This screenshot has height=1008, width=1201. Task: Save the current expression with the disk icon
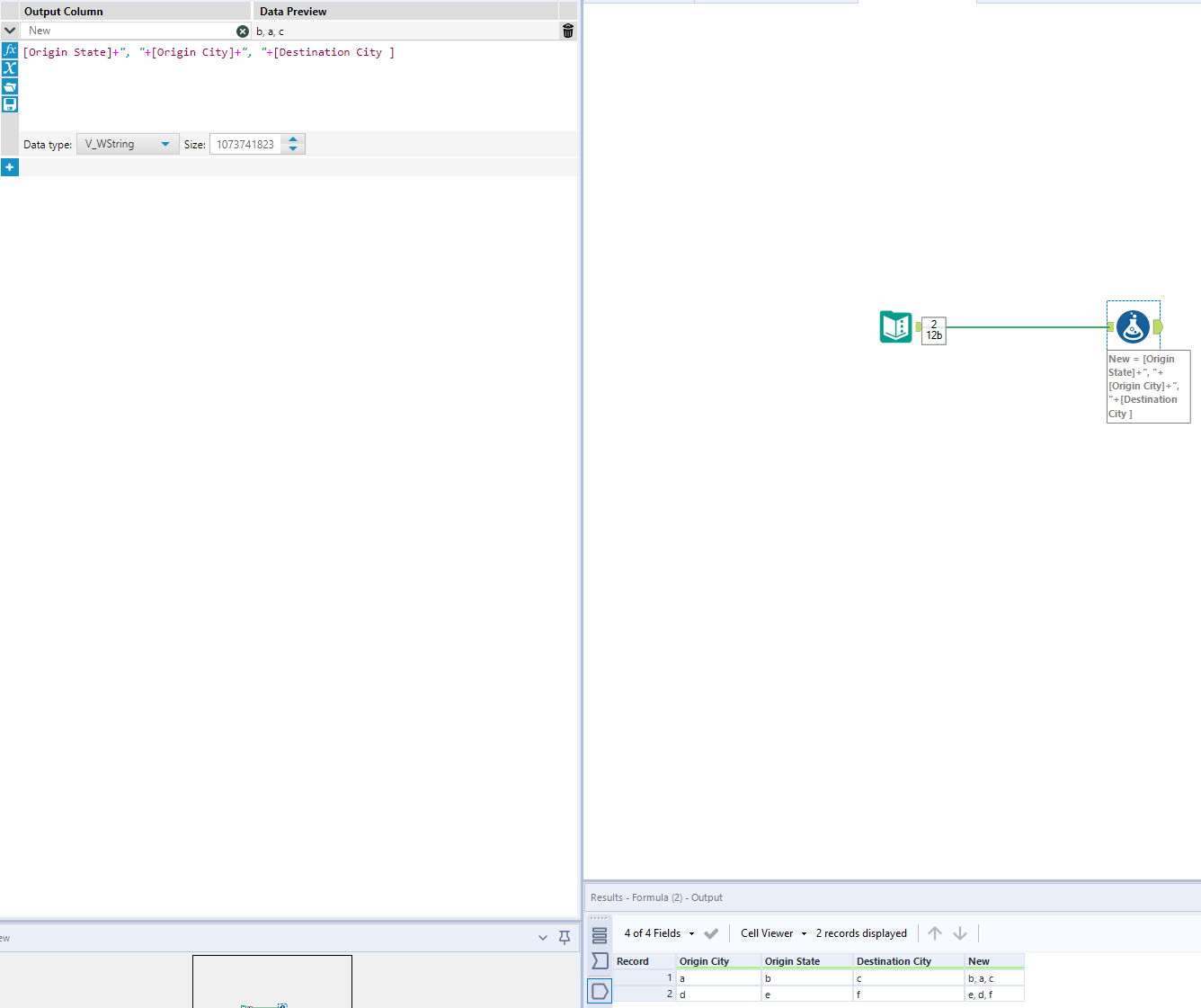tap(10, 104)
